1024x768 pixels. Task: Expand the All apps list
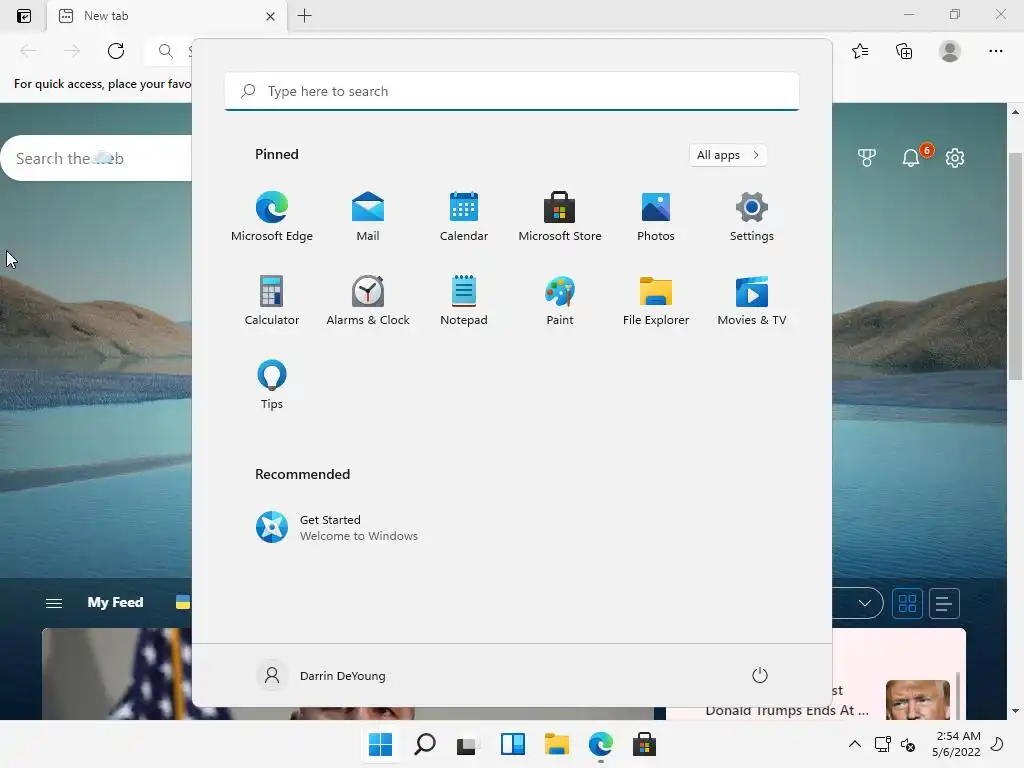coord(728,155)
